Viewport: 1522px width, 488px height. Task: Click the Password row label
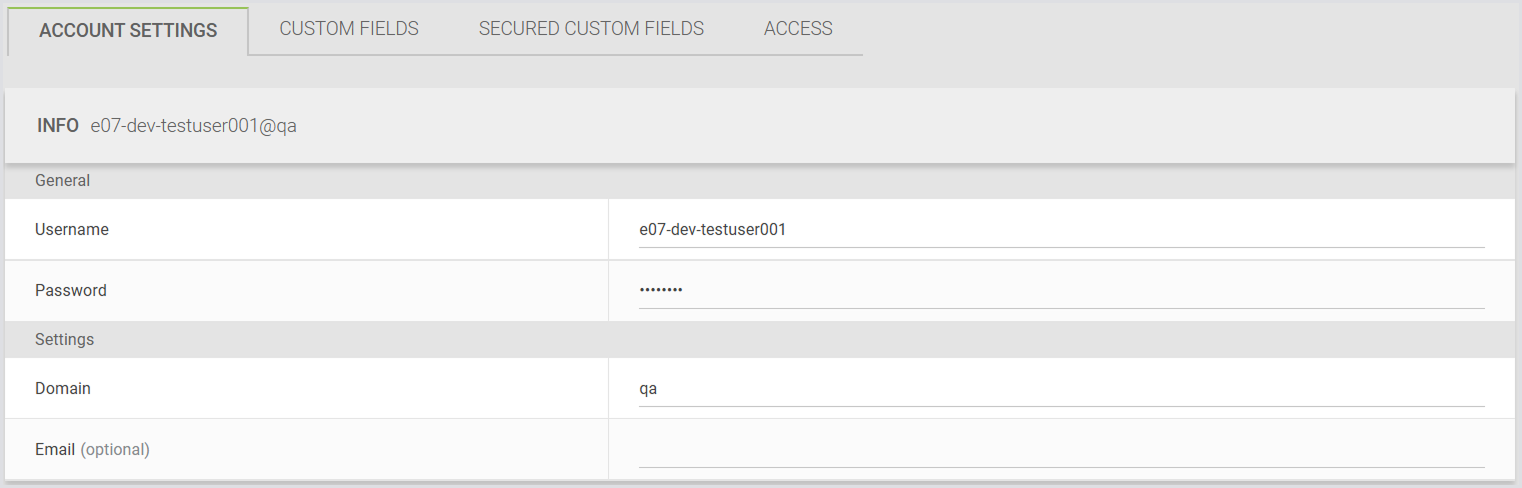pyautogui.click(x=71, y=291)
